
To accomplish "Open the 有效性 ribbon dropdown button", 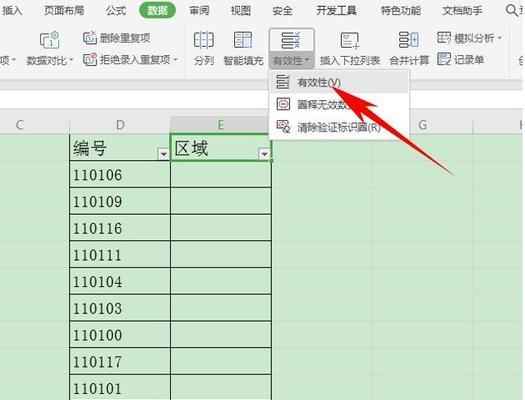I will click(291, 61).
